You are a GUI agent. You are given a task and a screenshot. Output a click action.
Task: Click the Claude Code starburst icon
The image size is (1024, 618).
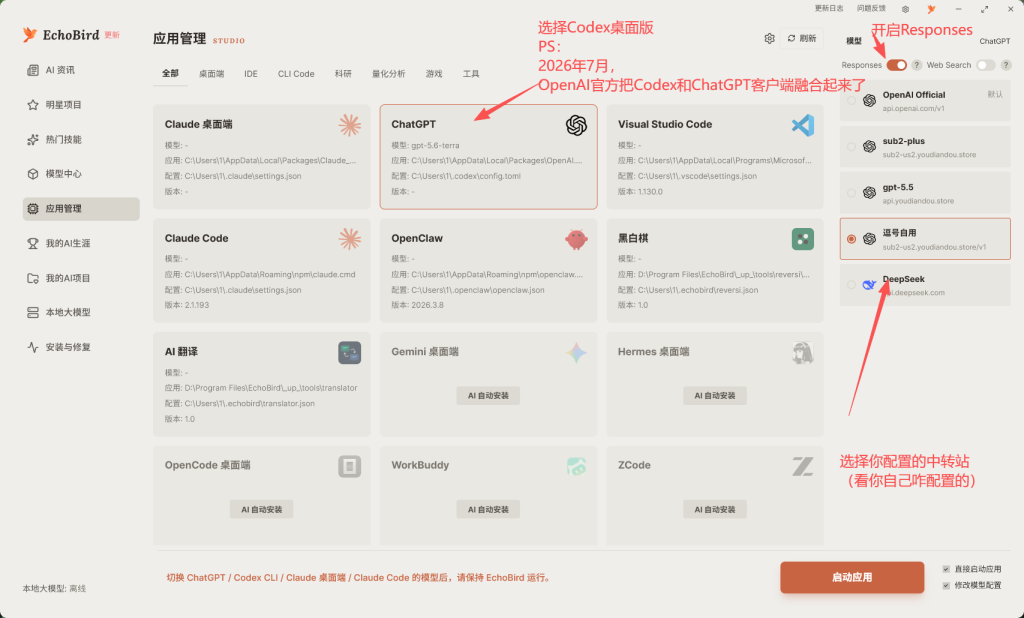349,239
